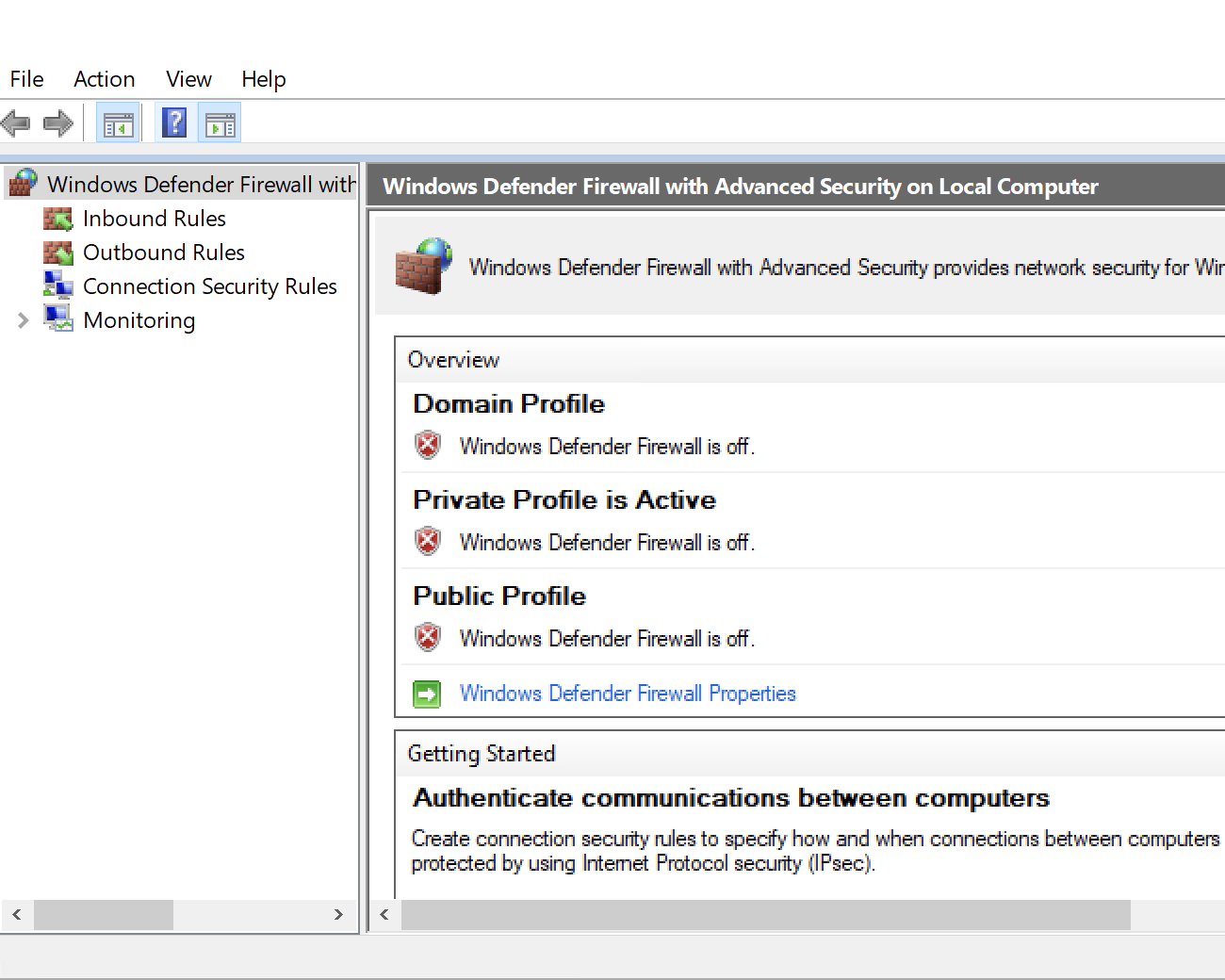Click the Private Profile is Active heading
This screenshot has height=980, width=1225.
tap(564, 499)
